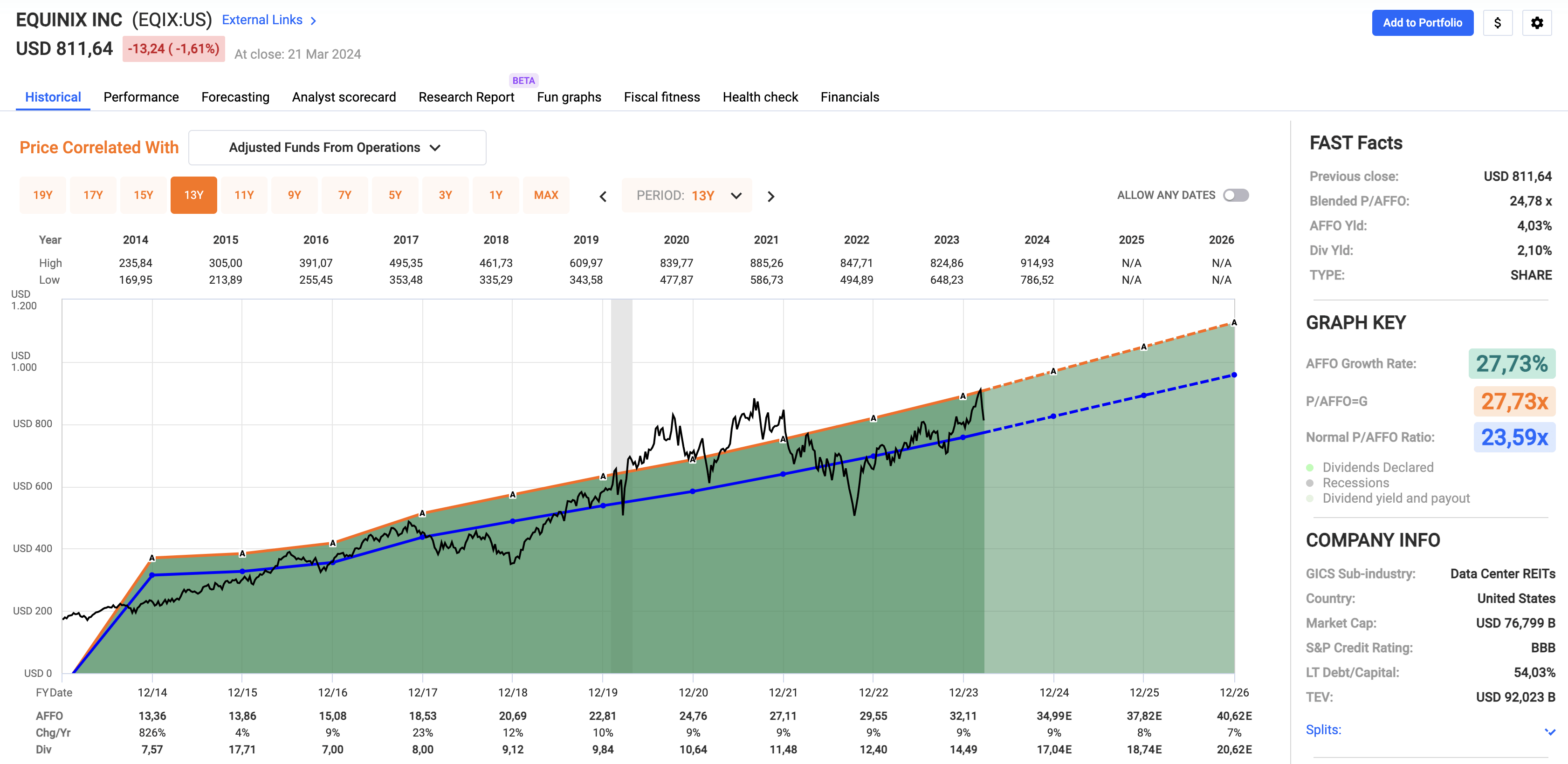Switch to the Forecasting tab
Screen dimensions: 1568x764
(235, 97)
